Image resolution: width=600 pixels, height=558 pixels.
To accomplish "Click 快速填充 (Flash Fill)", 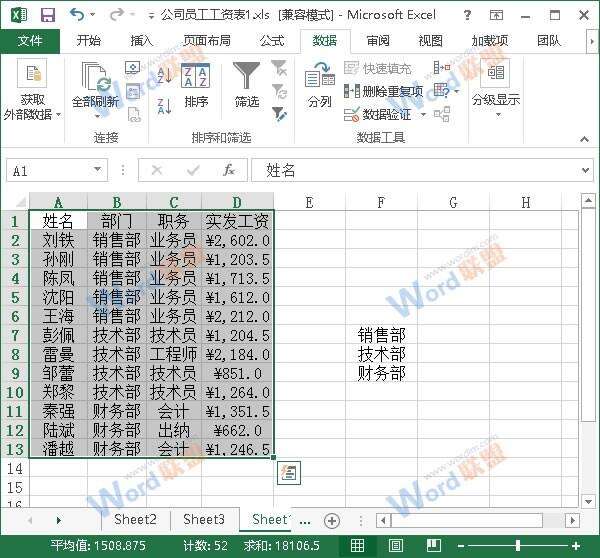I will coord(378,69).
